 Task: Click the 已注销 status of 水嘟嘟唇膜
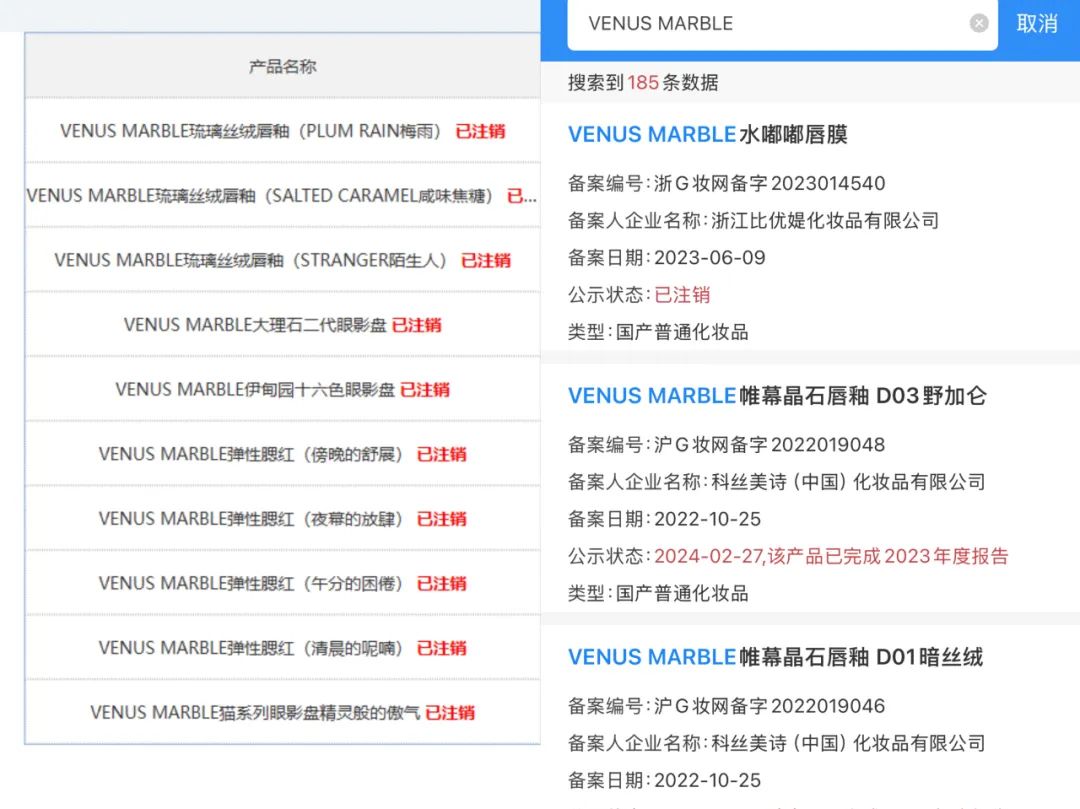pyautogui.click(x=682, y=295)
